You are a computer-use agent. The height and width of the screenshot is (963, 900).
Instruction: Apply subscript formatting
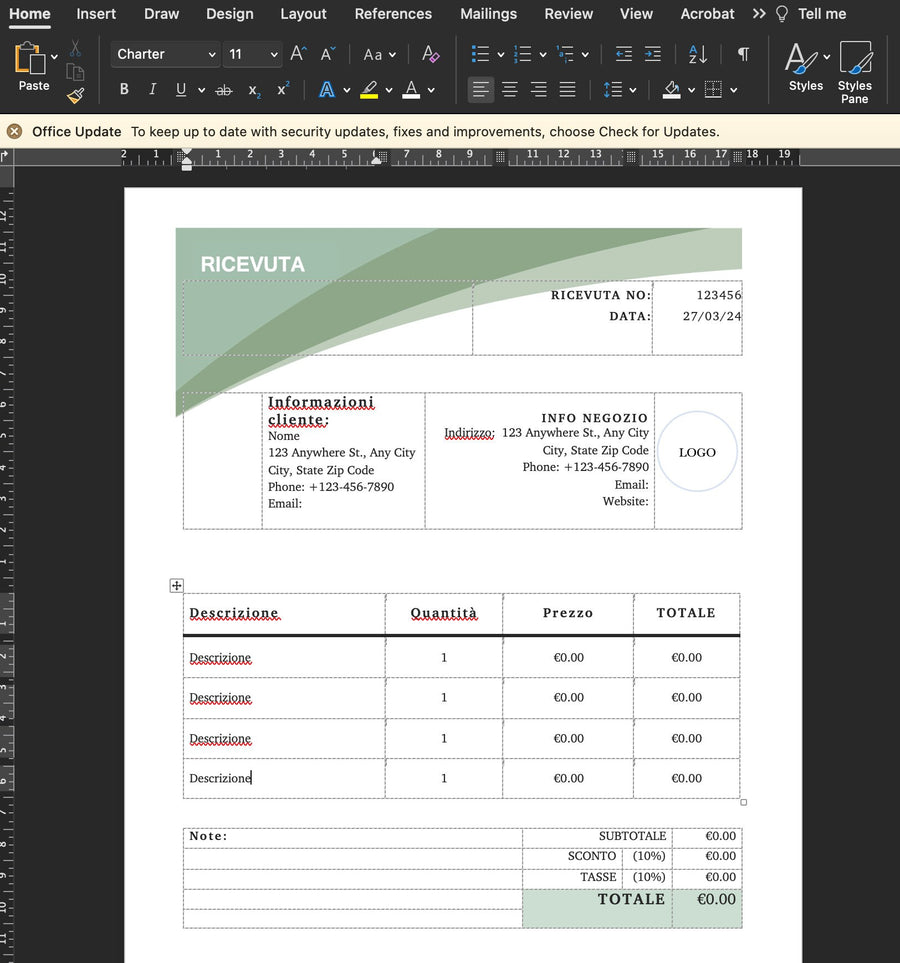click(x=254, y=90)
